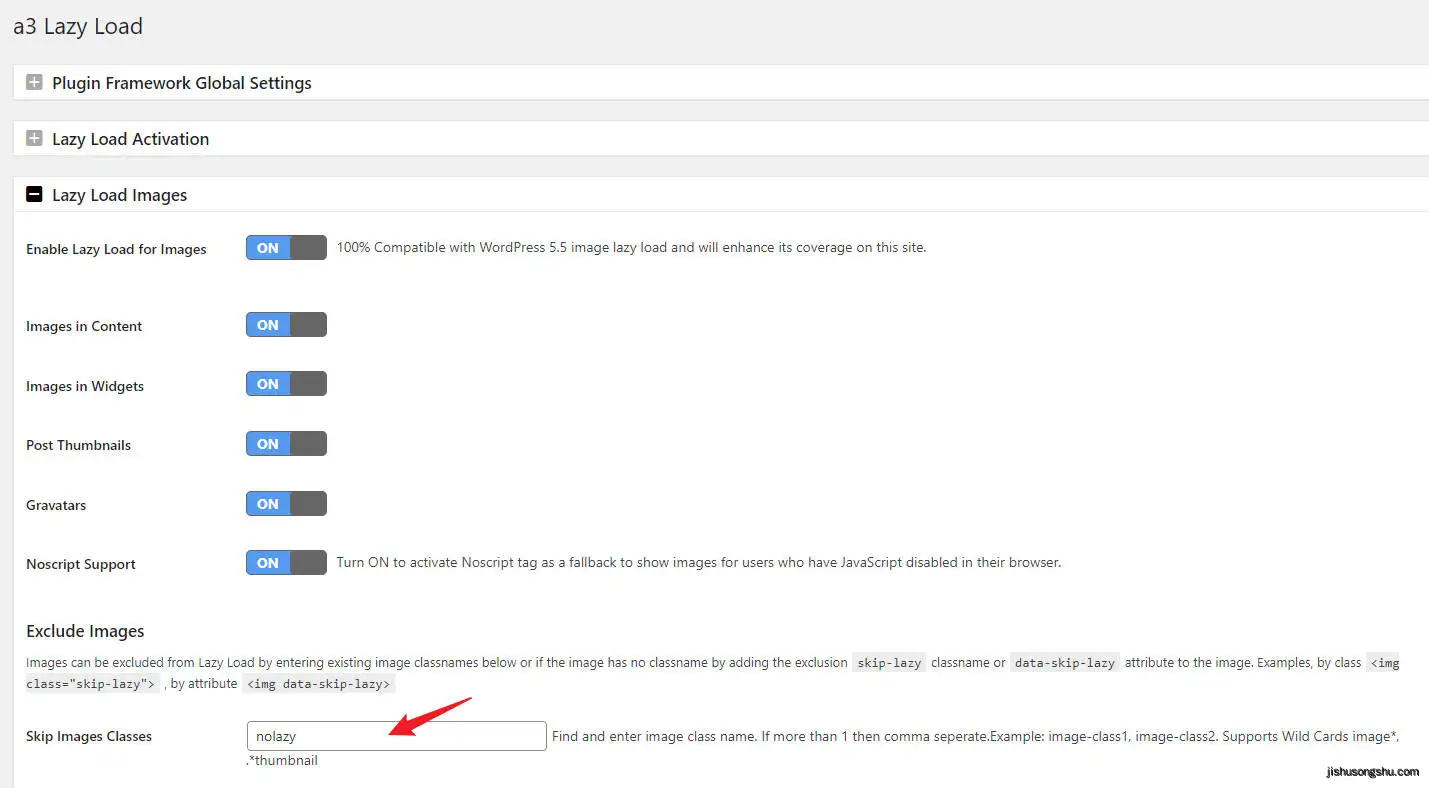Click the Lazy Load Images heading text
Viewport: 1429px width, 788px height.
(120, 195)
